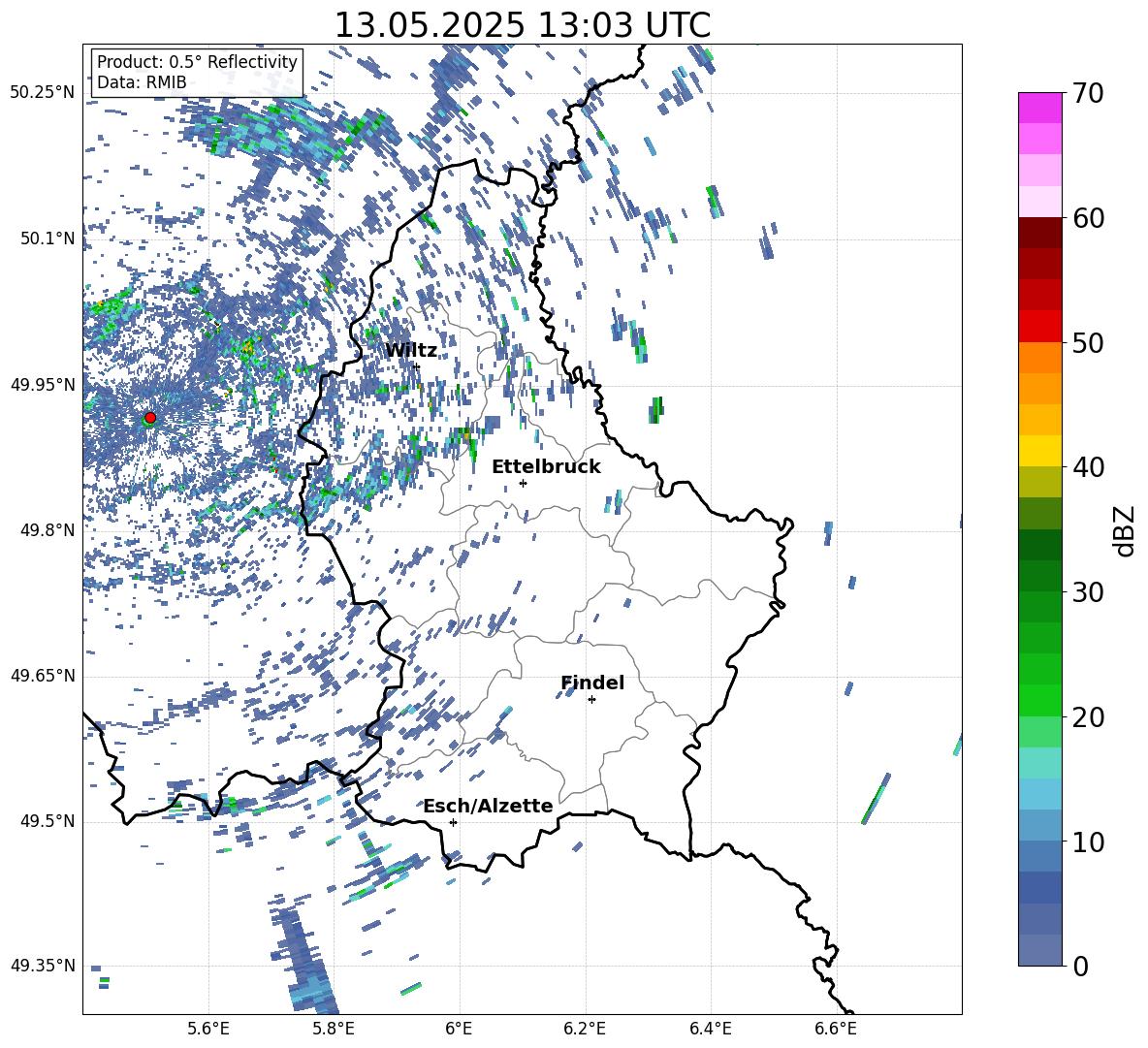The height and width of the screenshot is (1048, 1148).
Task: Click the cross marker under Findel
Action: pyautogui.click(x=591, y=700)
